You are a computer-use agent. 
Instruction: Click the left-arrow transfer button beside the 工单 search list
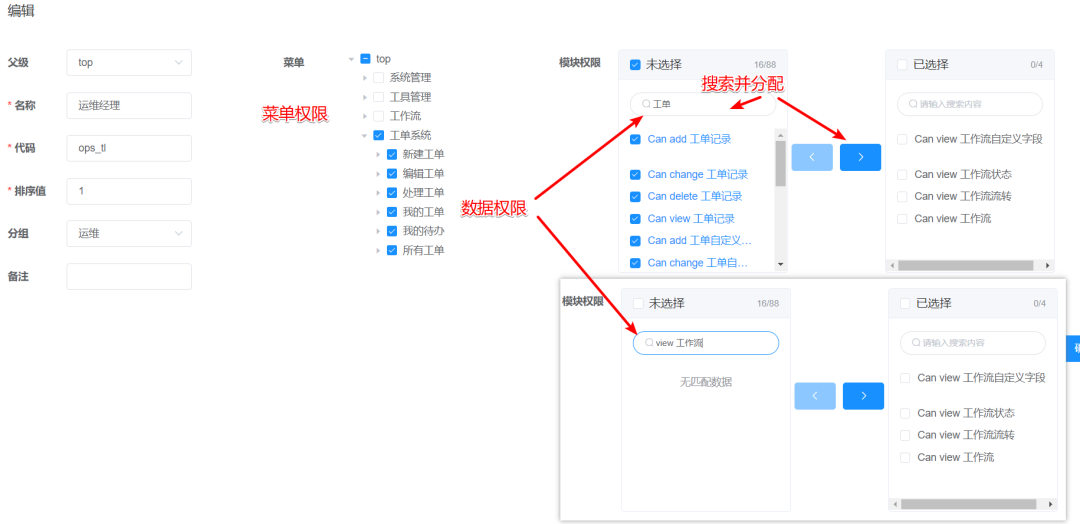[x=812, y=157]
